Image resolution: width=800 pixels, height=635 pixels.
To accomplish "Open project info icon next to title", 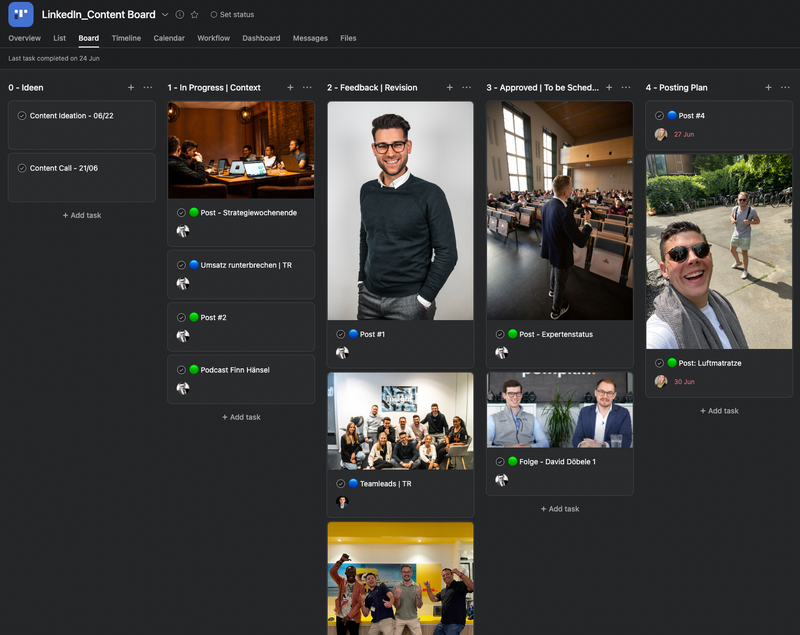I will point(180,15).
